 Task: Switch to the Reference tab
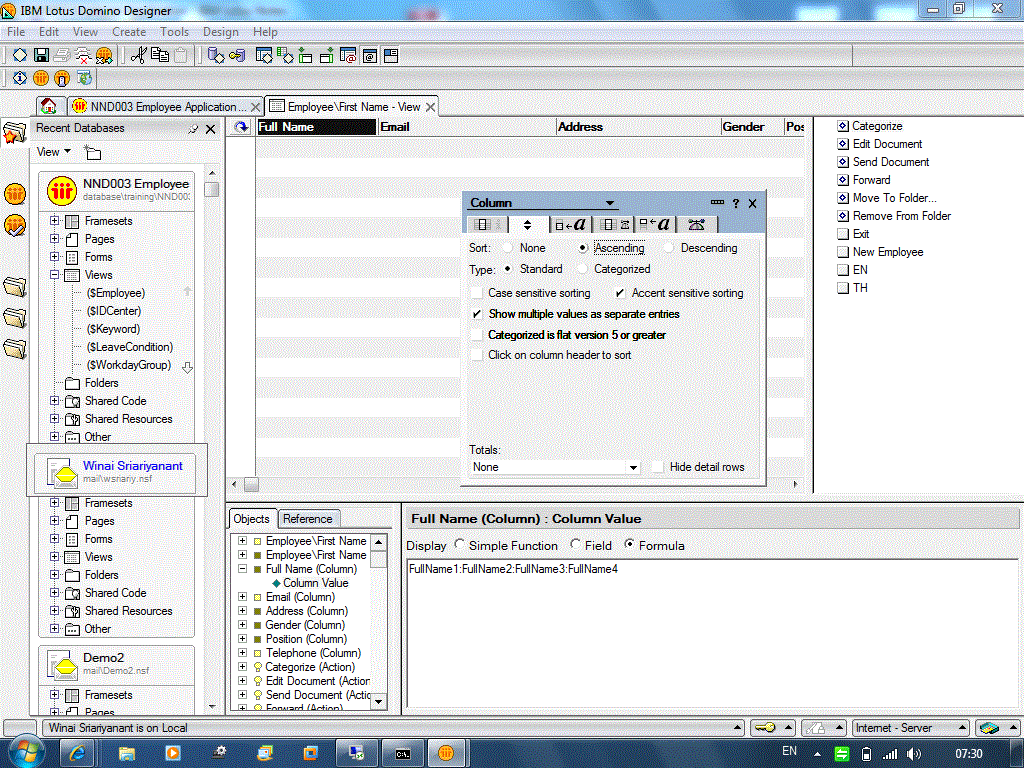308,519
